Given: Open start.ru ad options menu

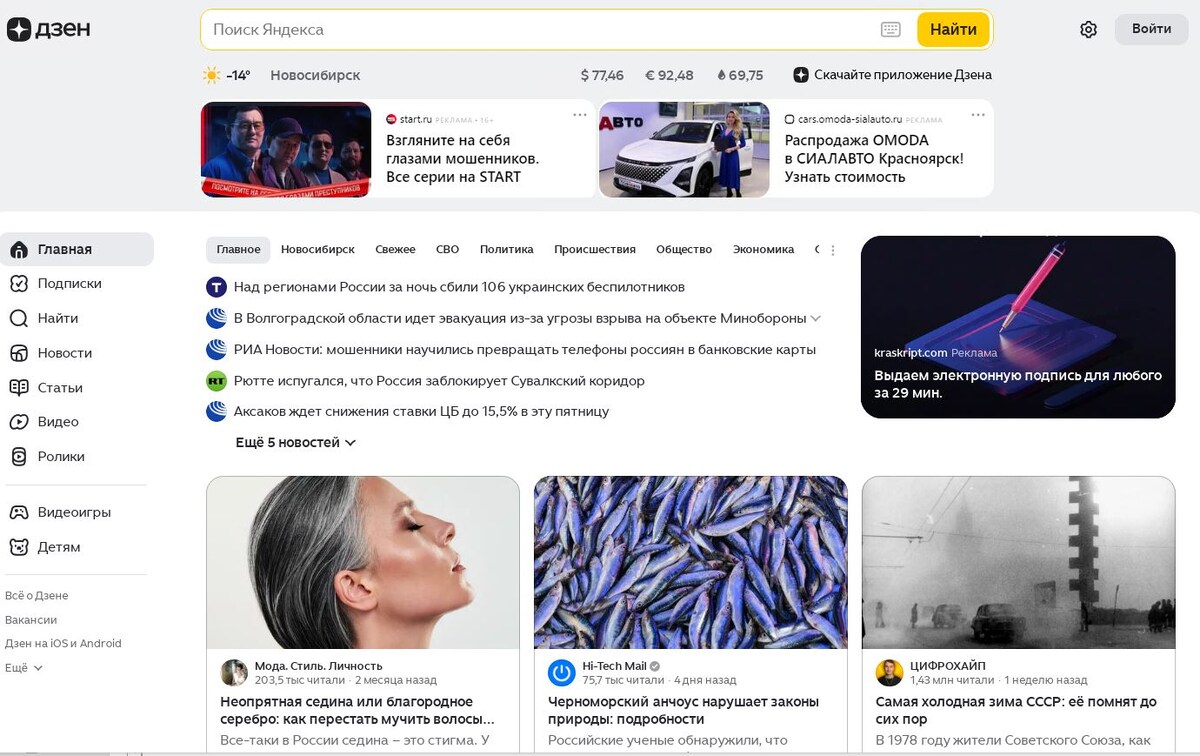Looking at the screenshot, I should pos(580,115).
